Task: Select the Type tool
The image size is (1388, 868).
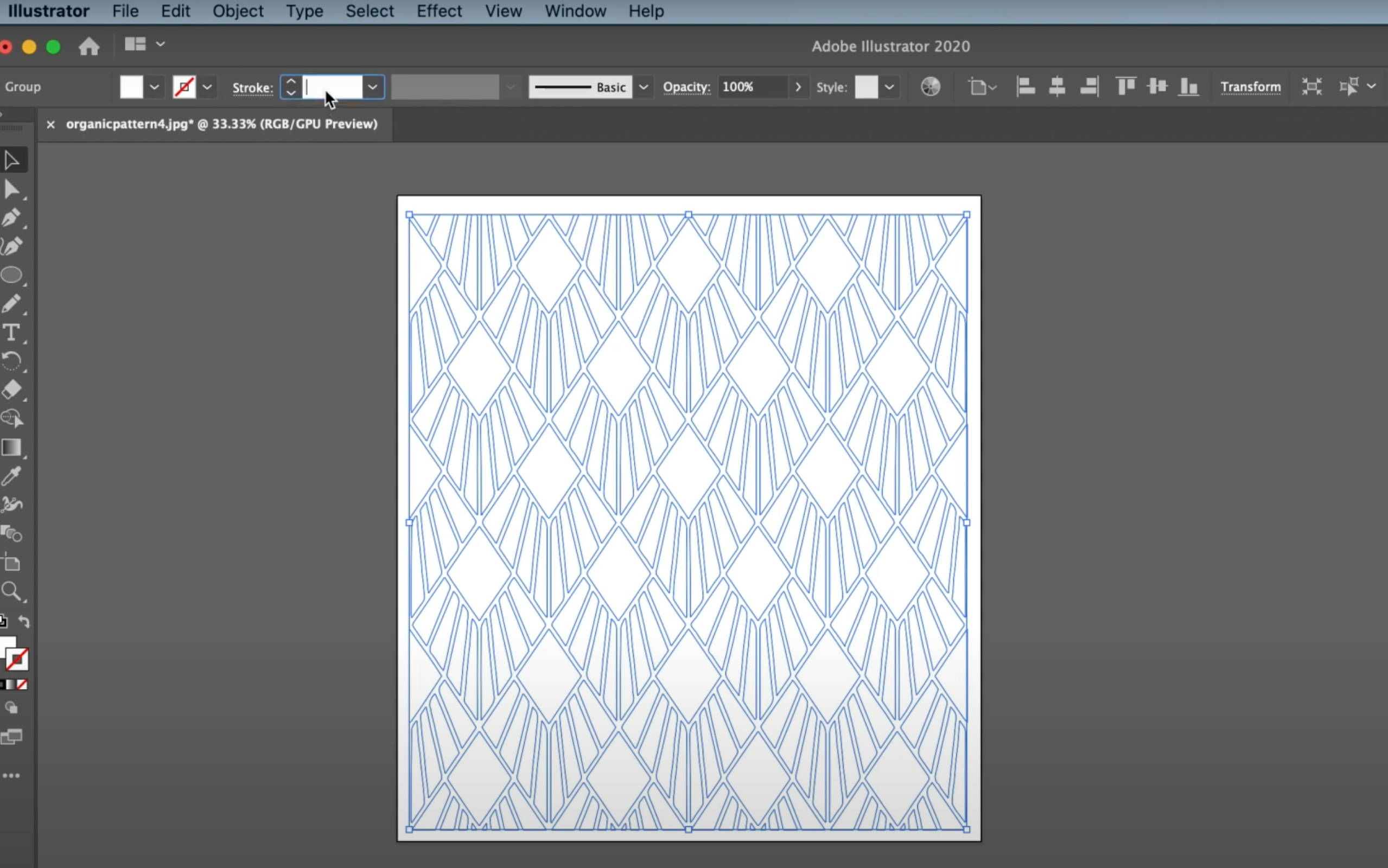Action: click(x=11, y=333)
